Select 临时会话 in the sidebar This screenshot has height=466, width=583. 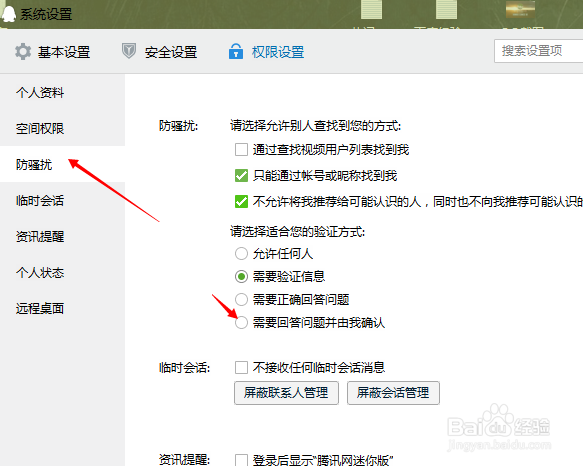62,200
